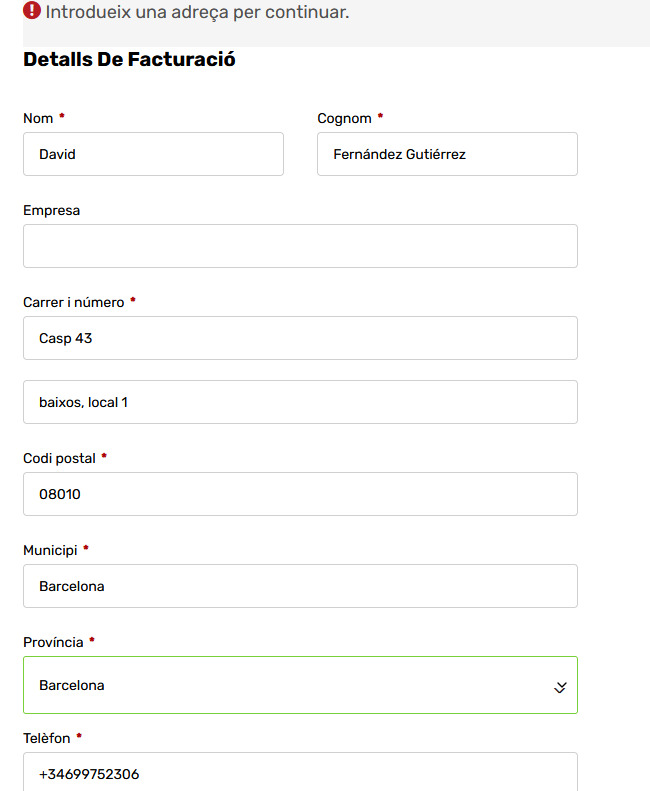Focus the Codi postal field with 08010
The image size is (650, 791).
point(300,494)
